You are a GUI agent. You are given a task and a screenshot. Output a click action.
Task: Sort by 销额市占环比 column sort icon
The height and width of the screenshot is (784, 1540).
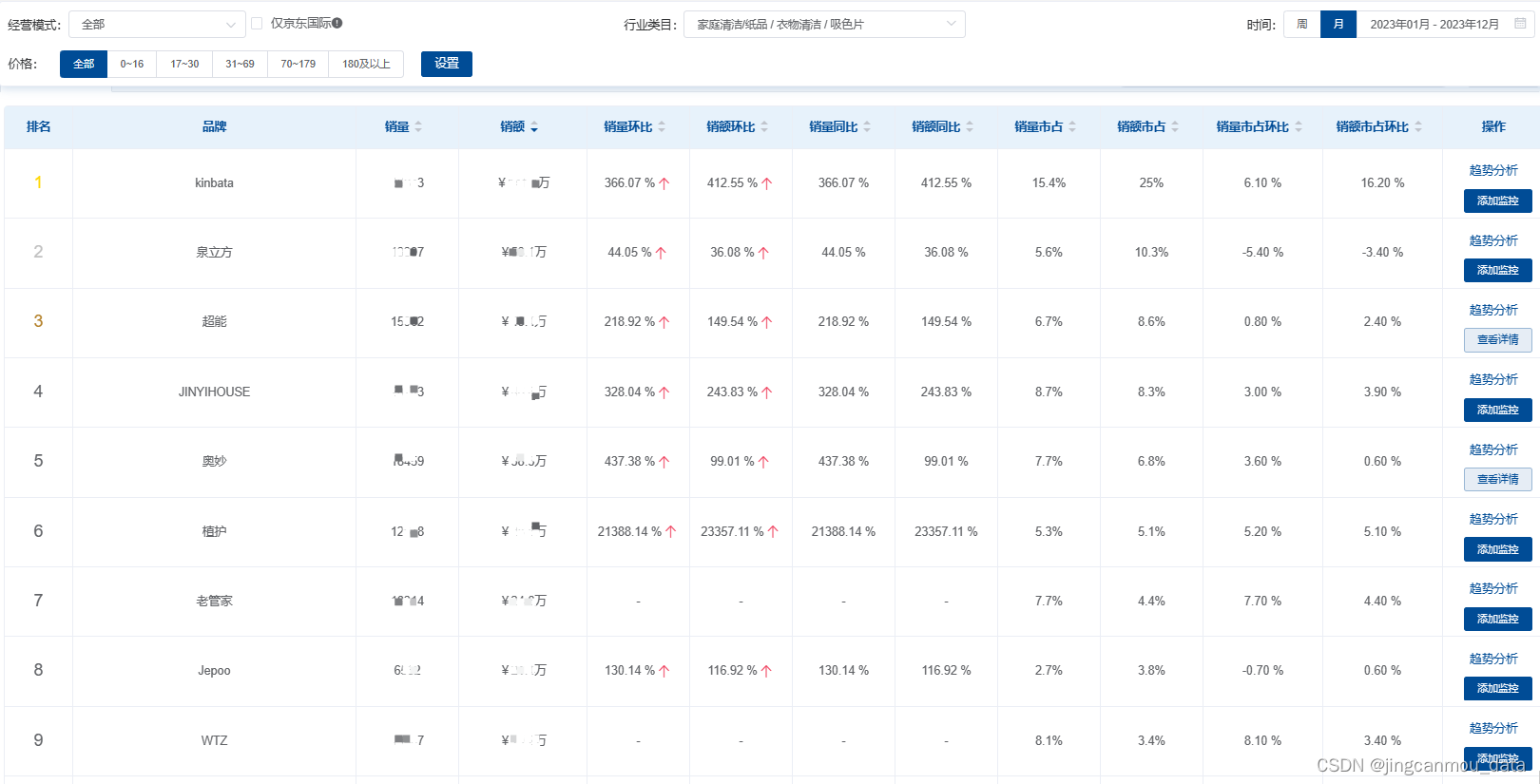coord(1418,126)
